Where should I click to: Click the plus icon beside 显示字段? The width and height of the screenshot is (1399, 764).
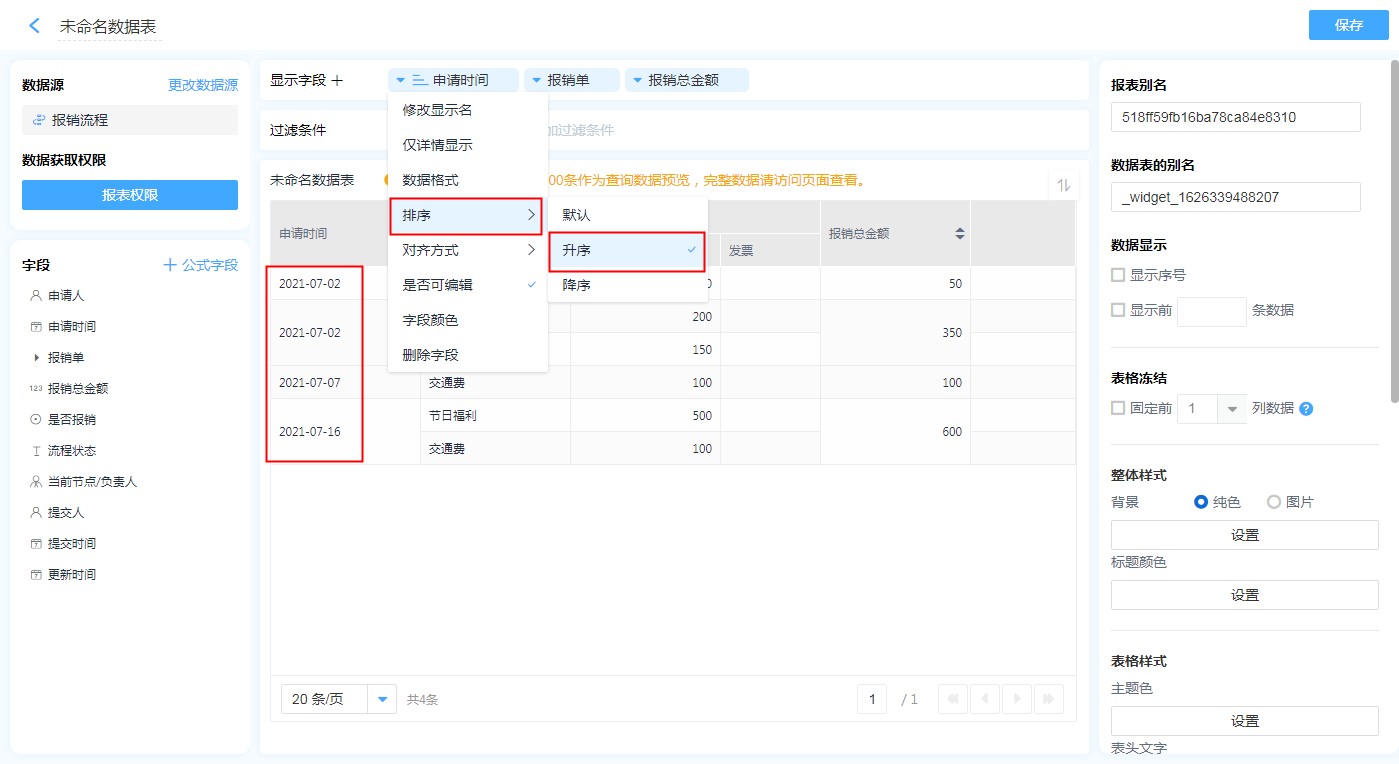coord(337,80)
